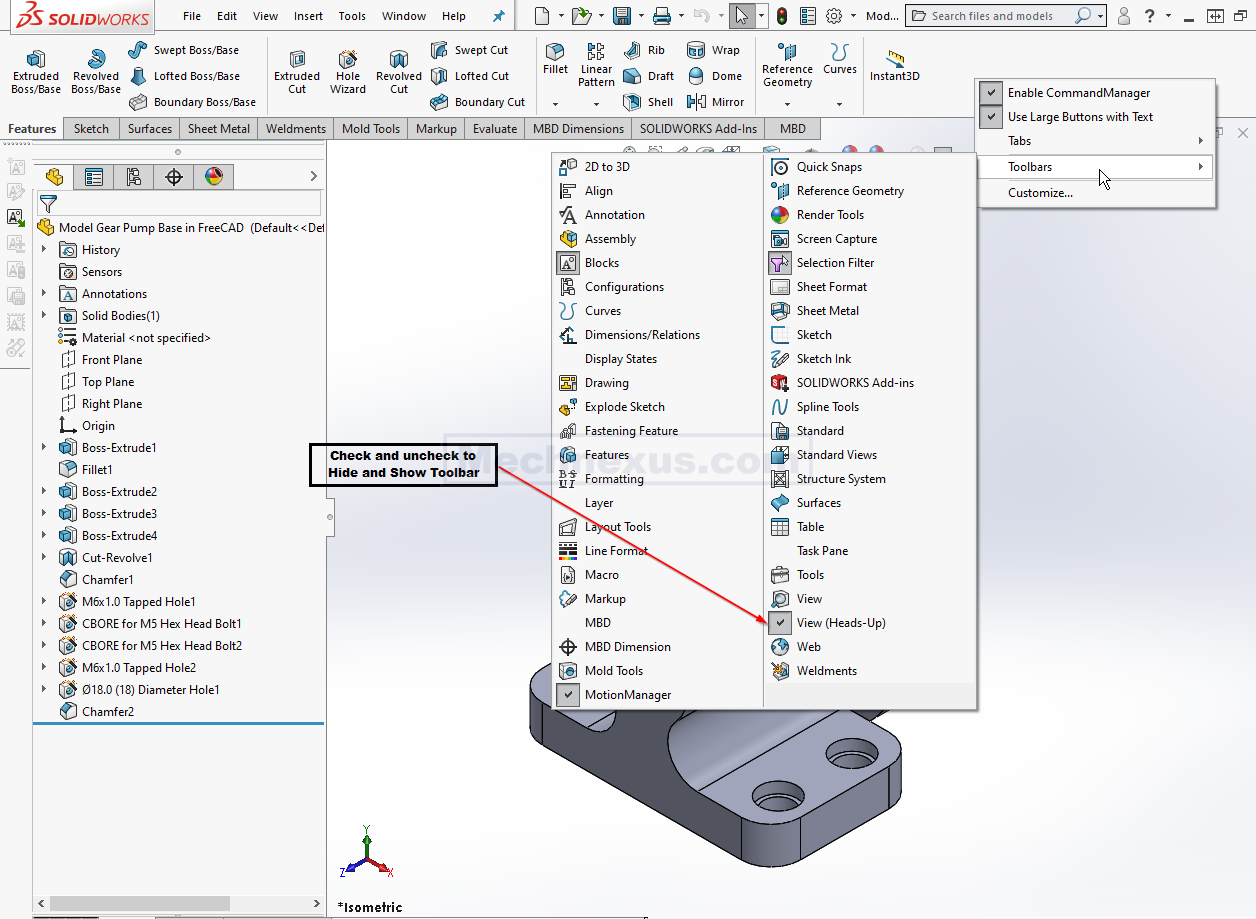Click the Fillet feature icon
The image size is (1256, 919).
tap(555, 52)
